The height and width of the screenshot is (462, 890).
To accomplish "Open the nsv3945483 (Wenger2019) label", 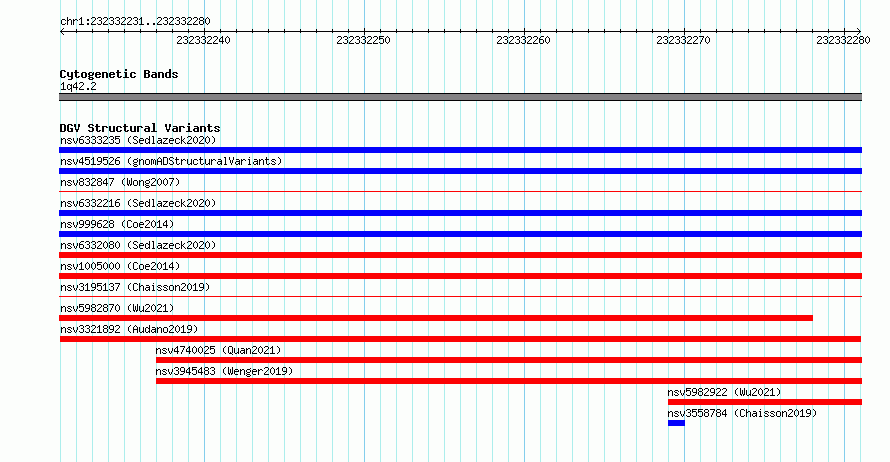I will pos(224,371).
